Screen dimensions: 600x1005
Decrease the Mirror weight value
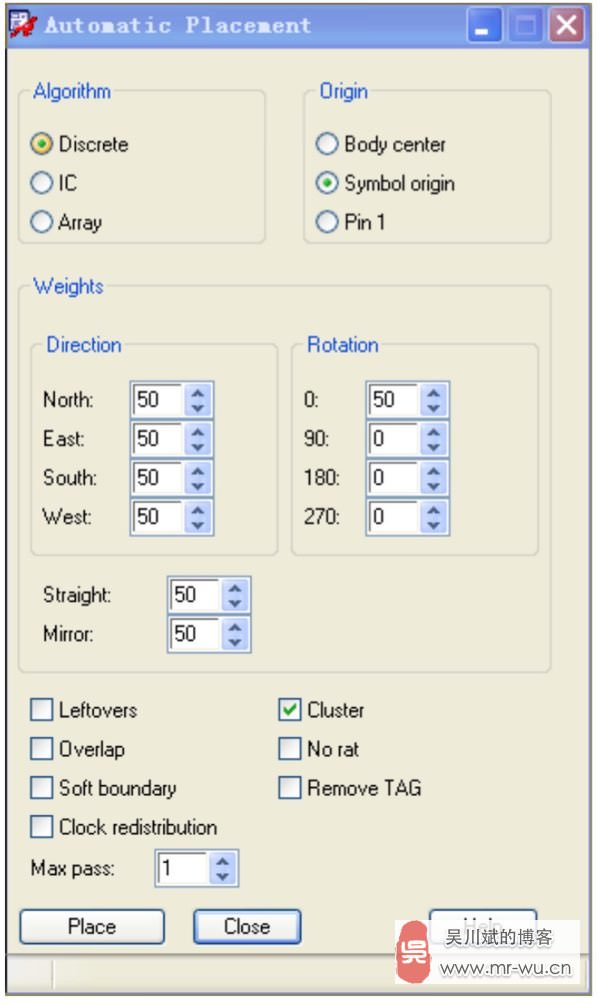[x=235, y=641]
